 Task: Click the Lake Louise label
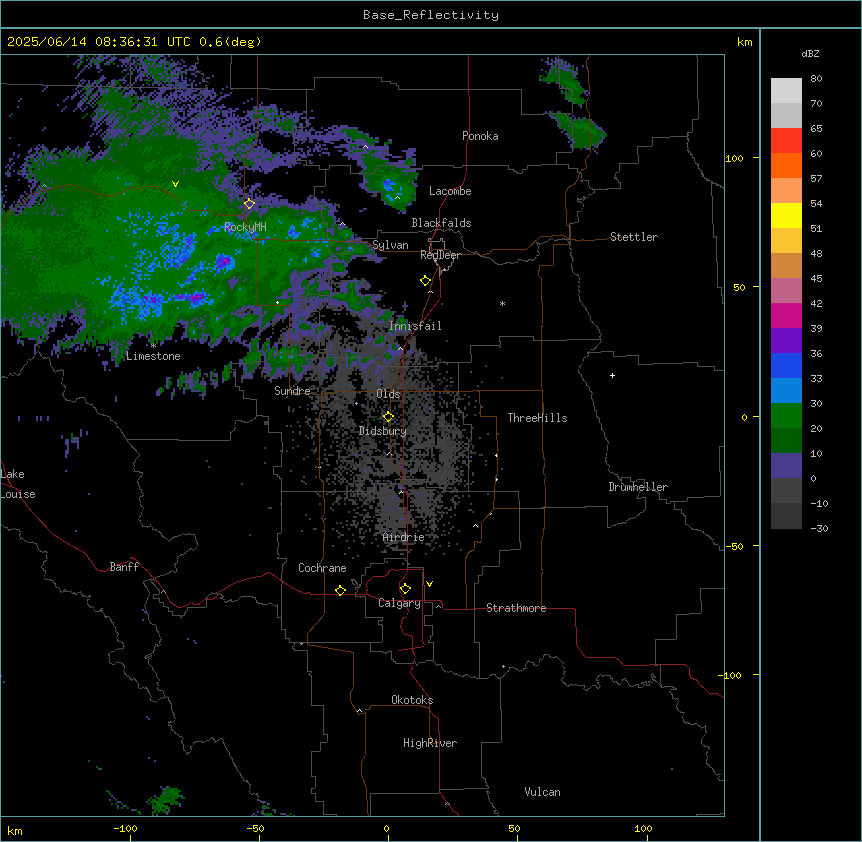click(18, 484)
